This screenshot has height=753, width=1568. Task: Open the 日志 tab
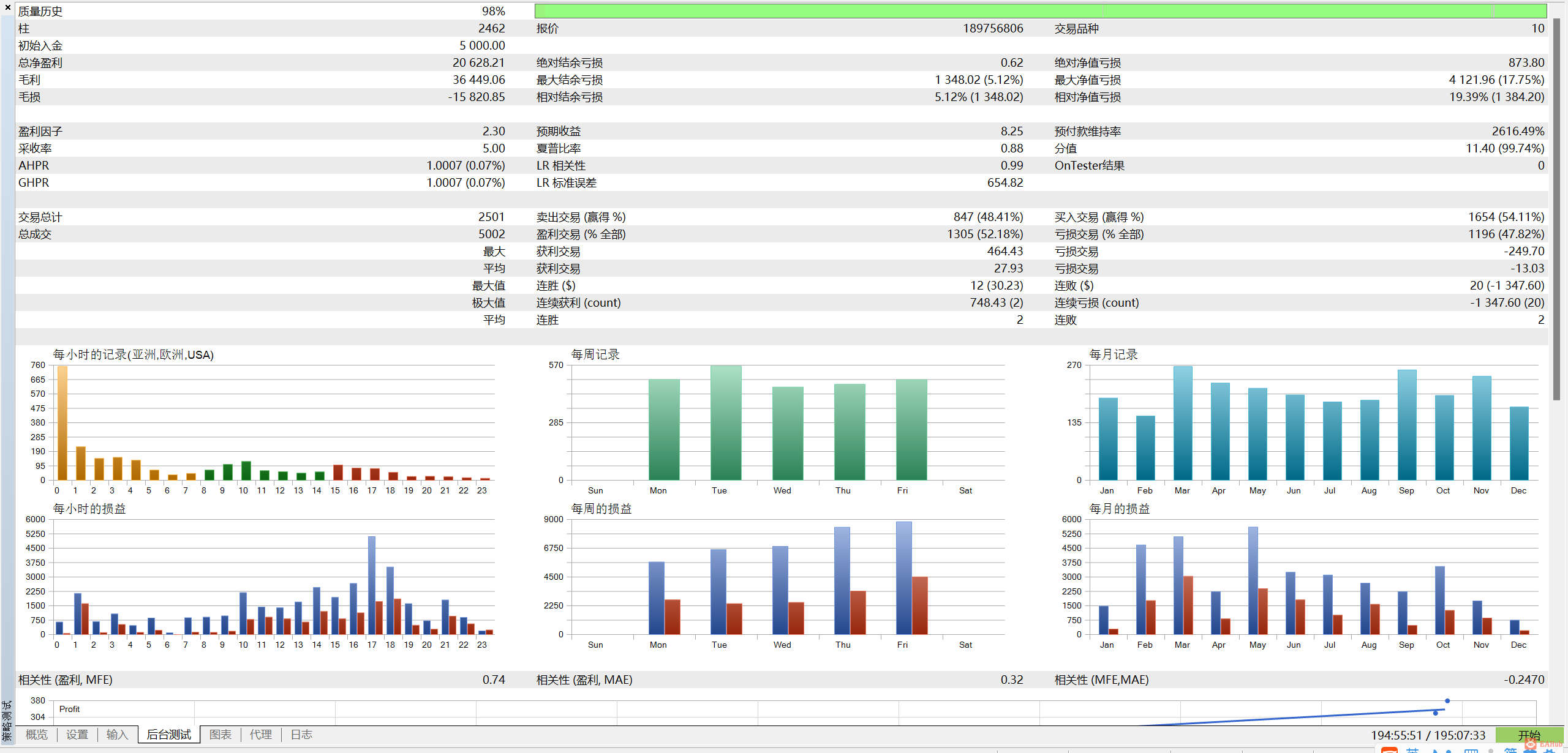(301, 735)
